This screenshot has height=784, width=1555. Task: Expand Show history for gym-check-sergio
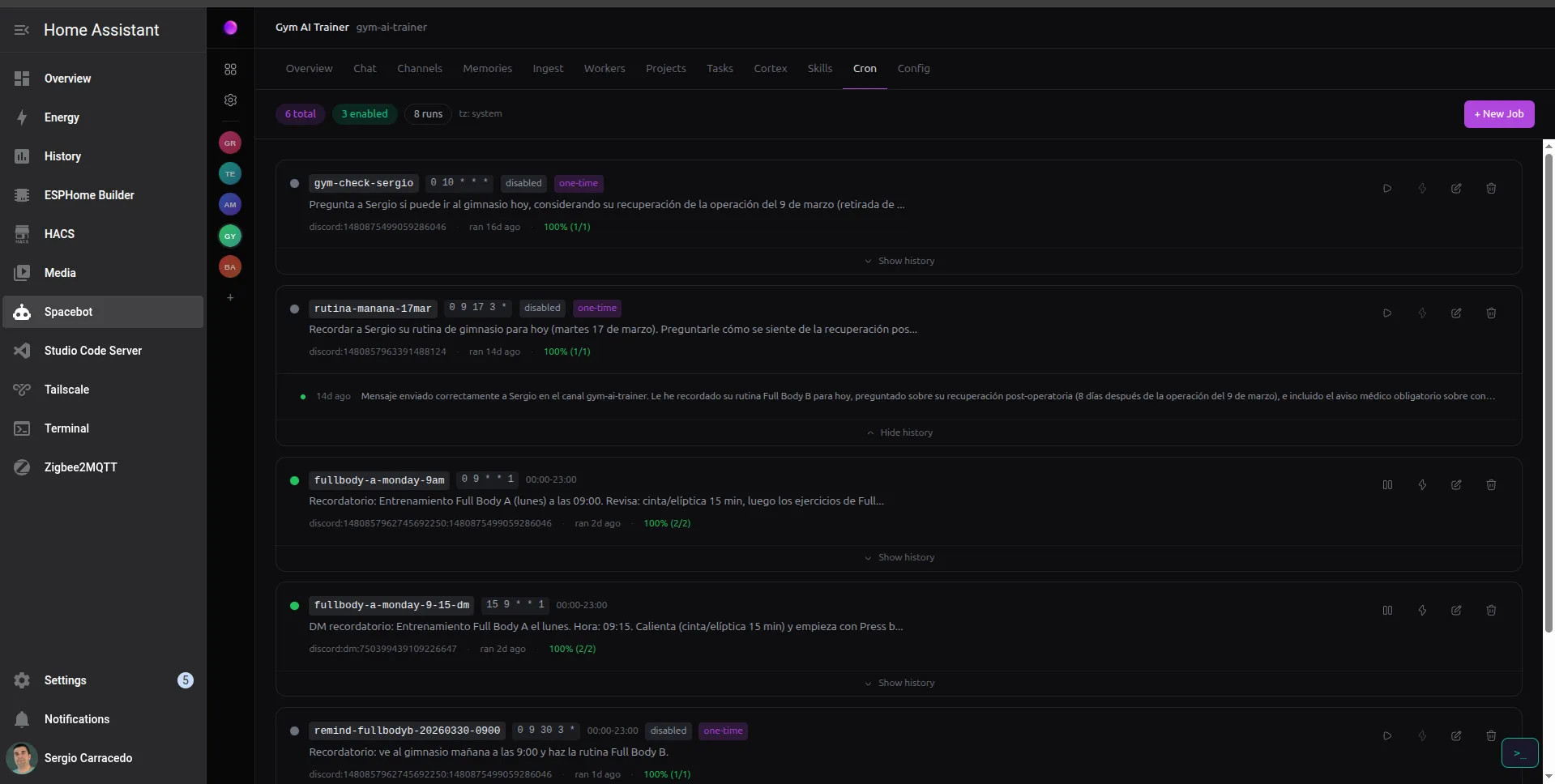click(899, 261)
